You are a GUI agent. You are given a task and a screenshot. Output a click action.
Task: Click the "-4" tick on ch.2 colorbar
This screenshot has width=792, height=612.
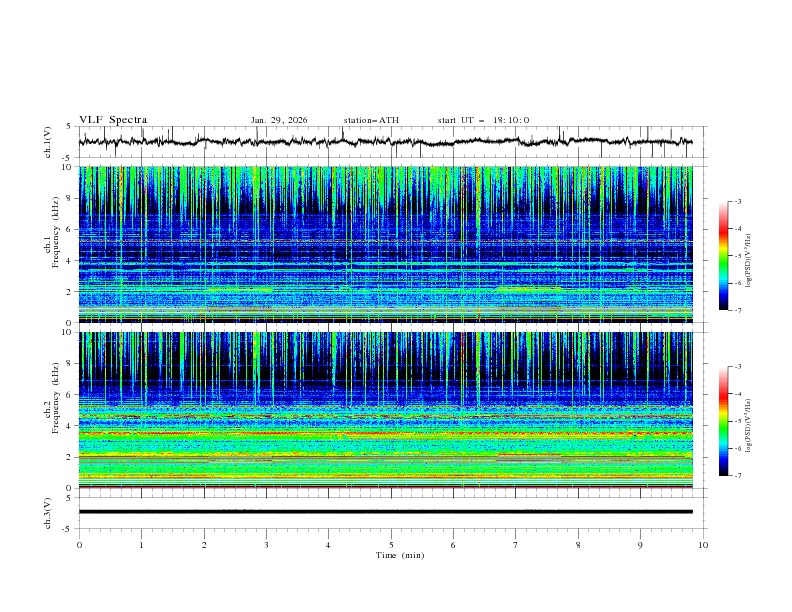(x=737, y=394)
